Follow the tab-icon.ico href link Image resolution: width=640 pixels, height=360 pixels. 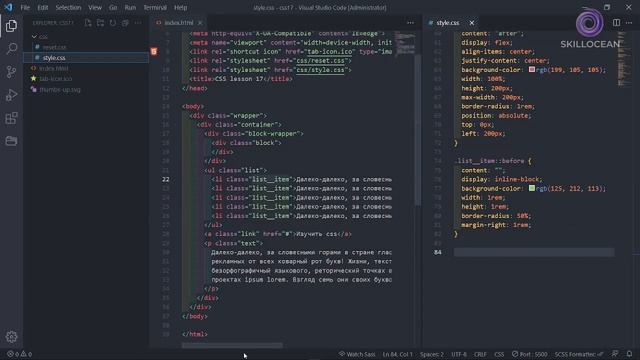pyautogui.click(x=330, y=51)
